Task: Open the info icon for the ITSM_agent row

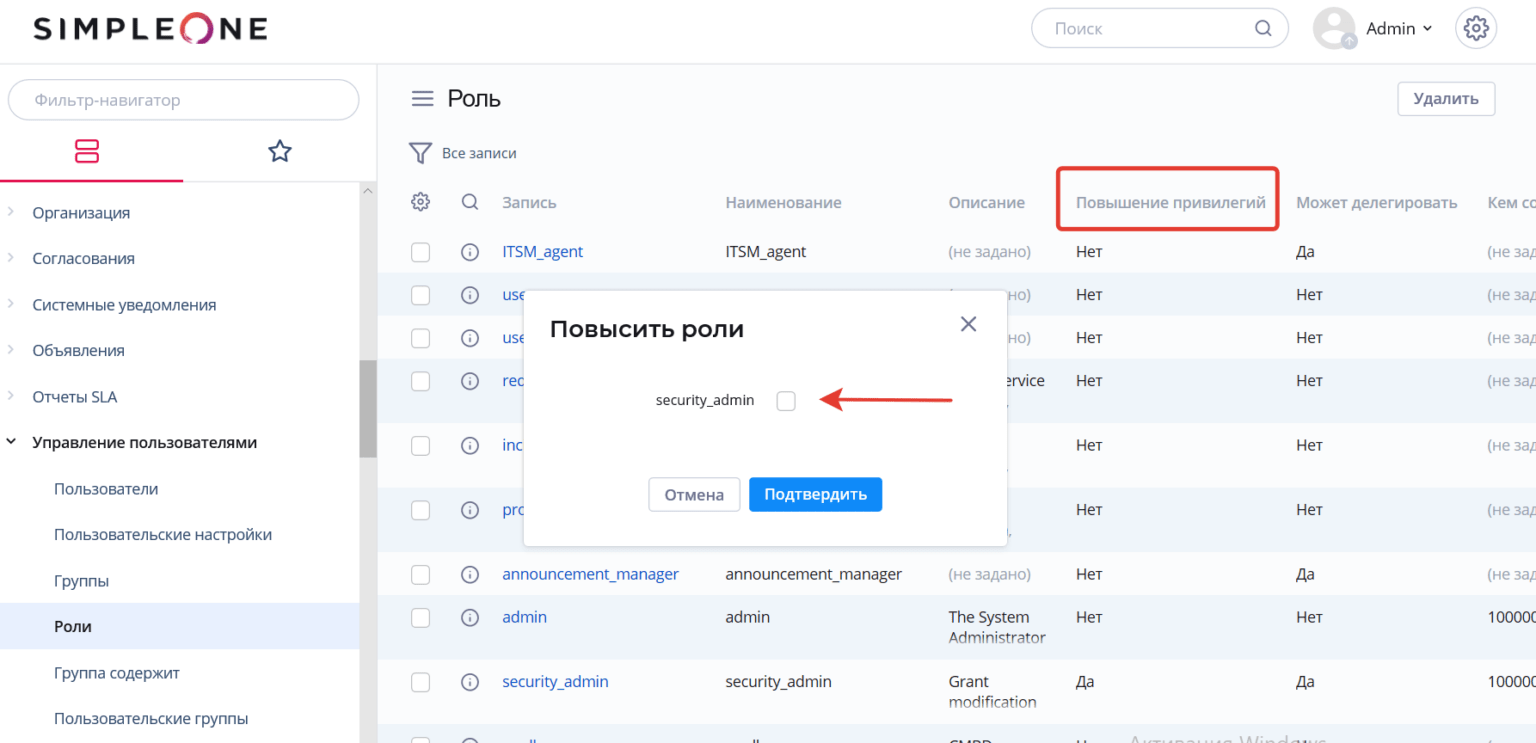Action: click(470, 252)
